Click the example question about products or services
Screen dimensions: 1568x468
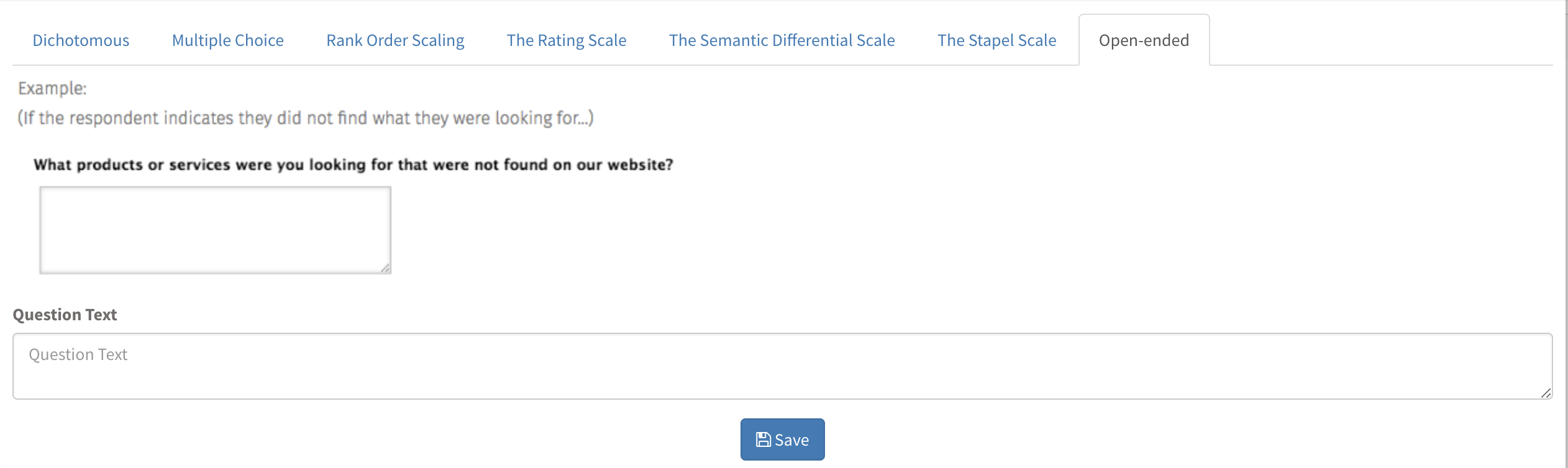tap(353, 165)
